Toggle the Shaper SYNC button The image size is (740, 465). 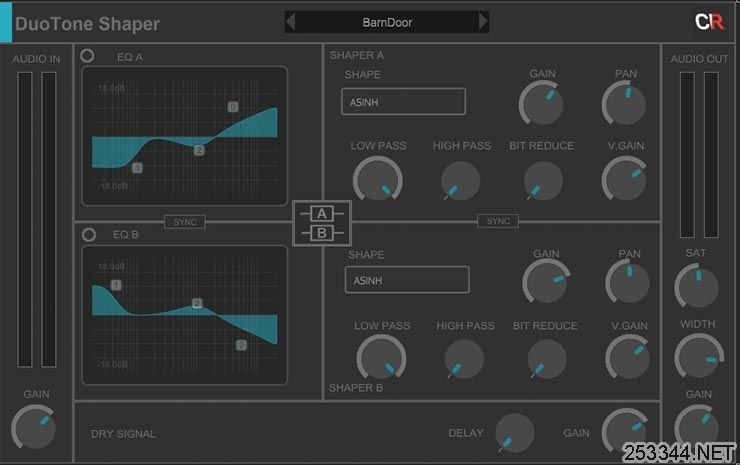pos(498,221)
